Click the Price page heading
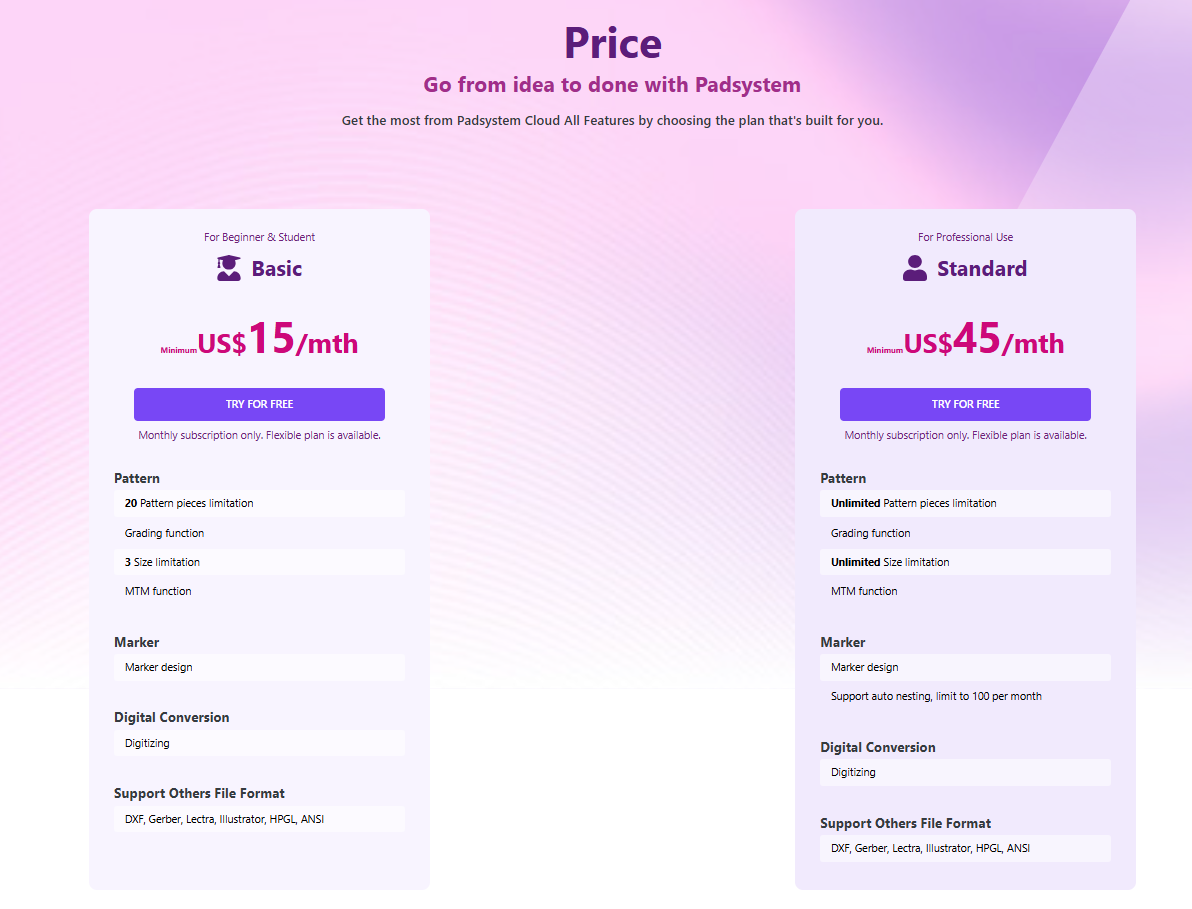This screenshot has width=1192, height=909. [x=613, y=43]
